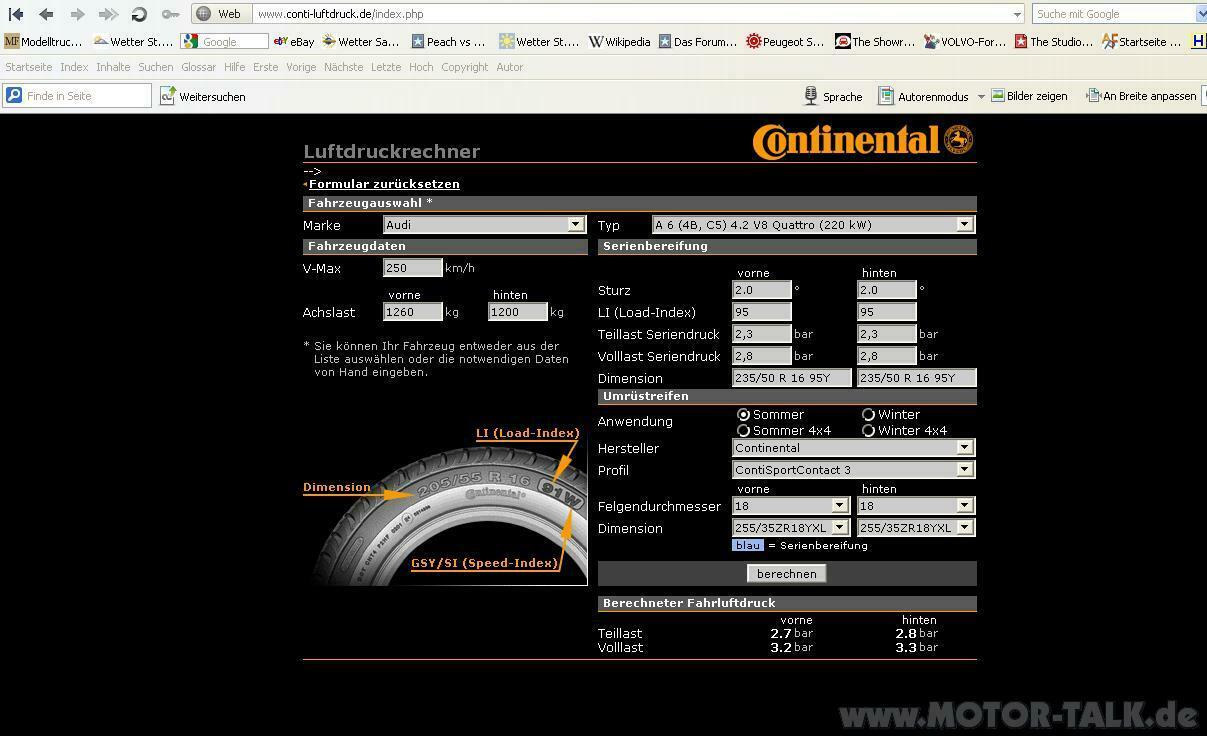Go back with the back arrow
This screenshot has height=736, width=1207.
coord(46,14)
